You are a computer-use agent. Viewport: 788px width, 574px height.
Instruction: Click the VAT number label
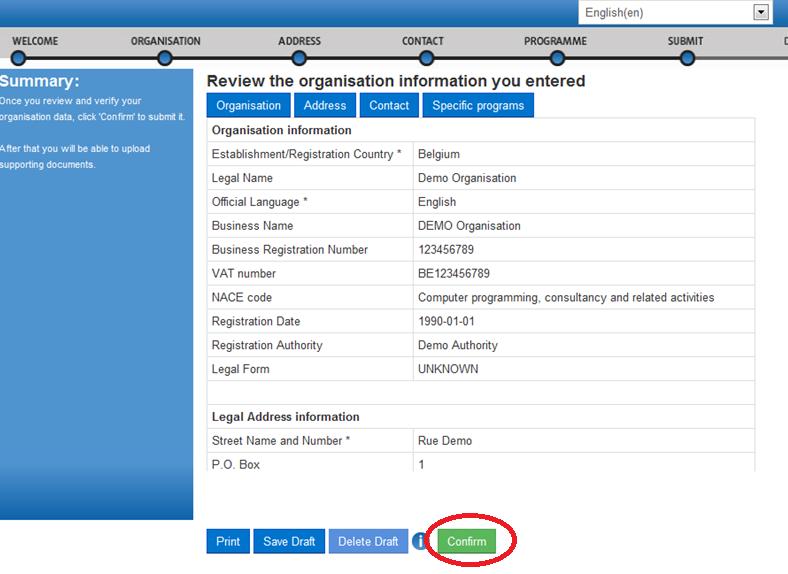[x=244, y=273]
